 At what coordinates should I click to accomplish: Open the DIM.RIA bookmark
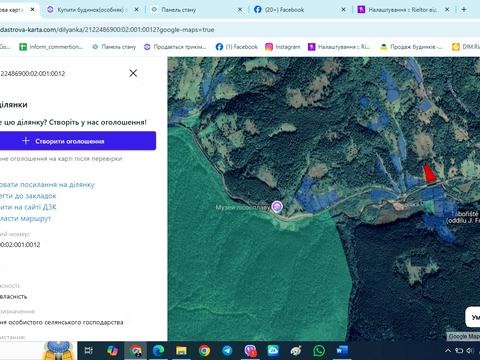click(466, 47)
